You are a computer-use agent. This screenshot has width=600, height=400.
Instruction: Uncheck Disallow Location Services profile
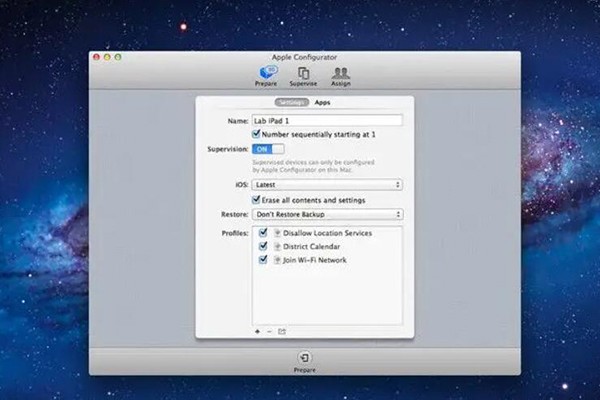pyautogui.click(x=263, y=232)
